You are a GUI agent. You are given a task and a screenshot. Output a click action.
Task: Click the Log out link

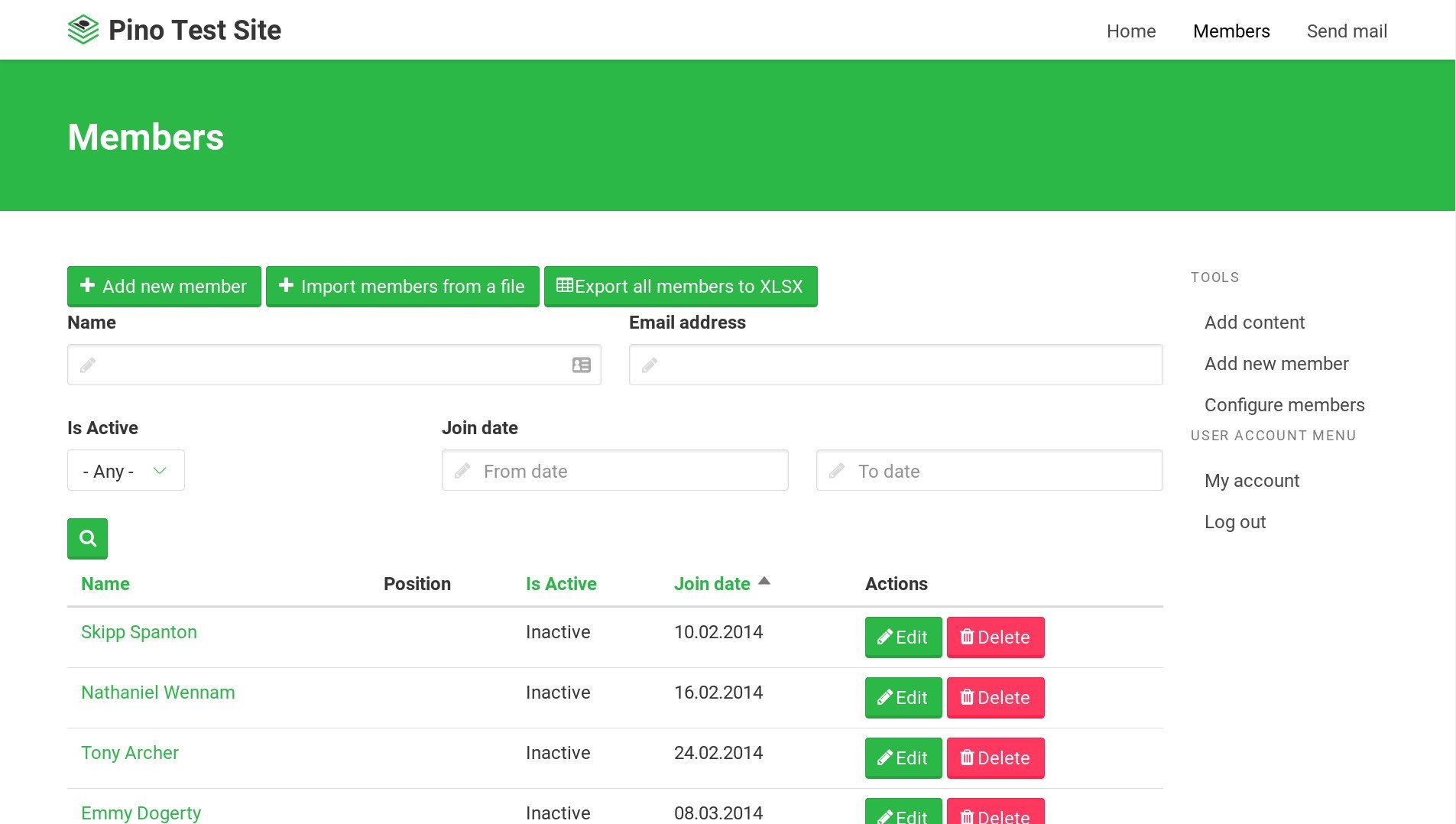(x=1235, y=522)
